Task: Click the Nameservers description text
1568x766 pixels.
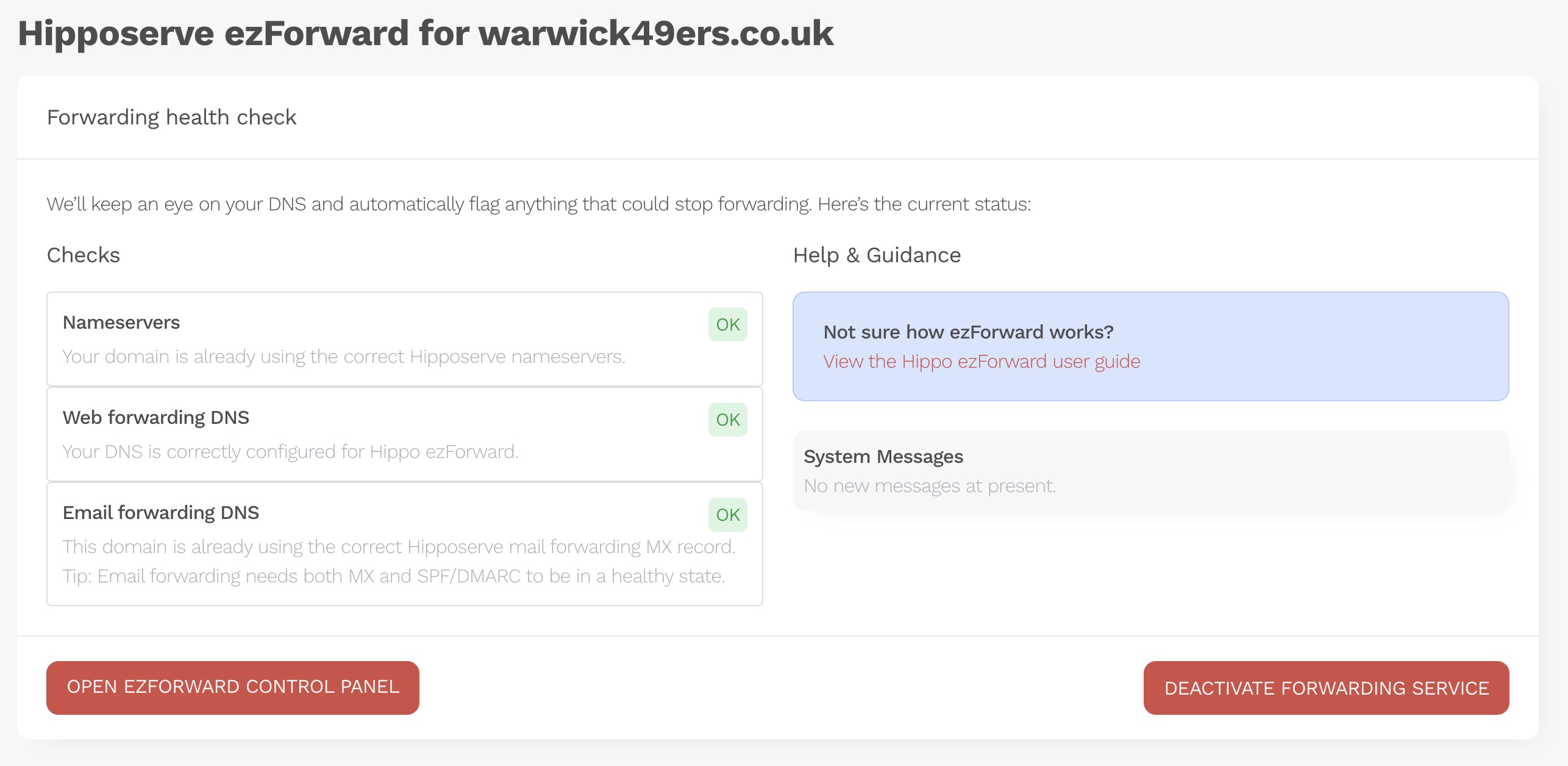Action: (x=344, y=357)
